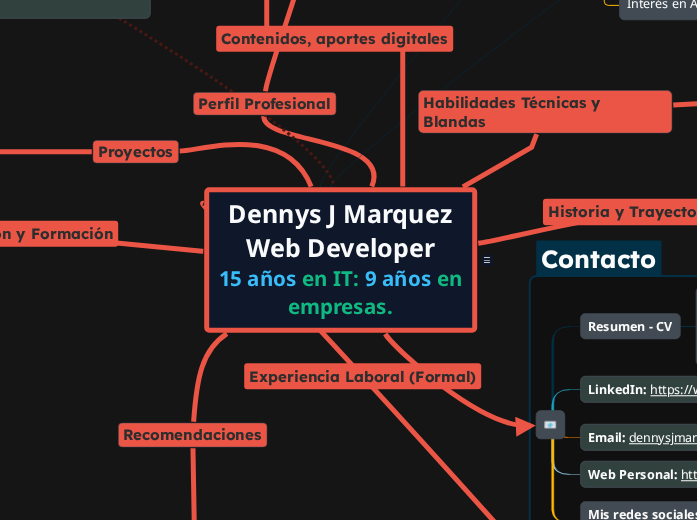The height and width of the screenshot is (520, 697).
Task: Click the notes icon beside the central node
Action: tap(487, 260)
